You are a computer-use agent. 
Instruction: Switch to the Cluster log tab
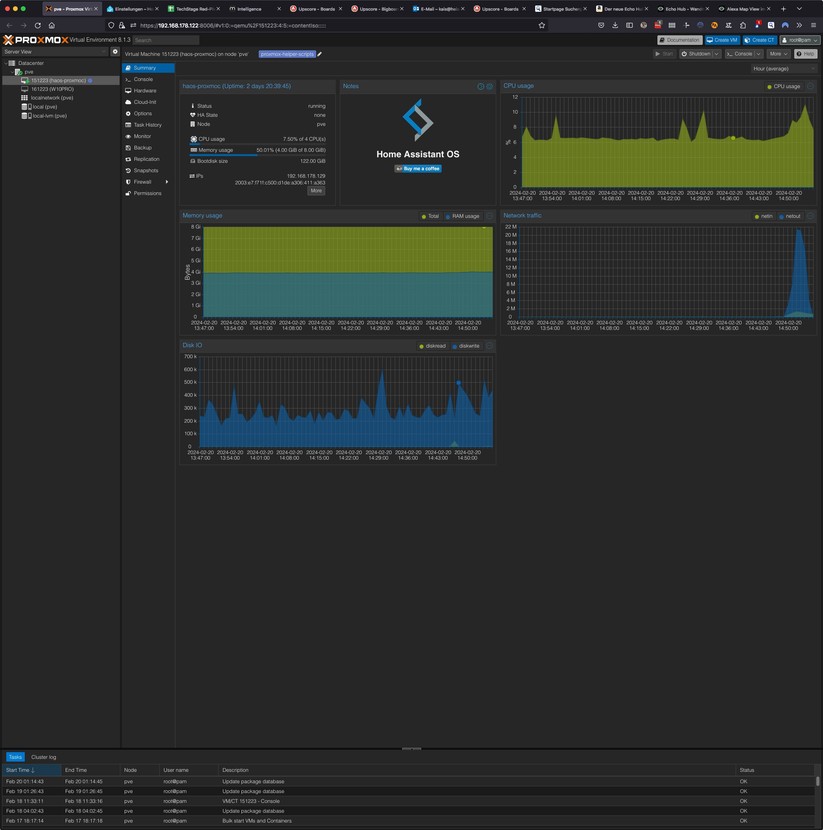tap(43, 757)
